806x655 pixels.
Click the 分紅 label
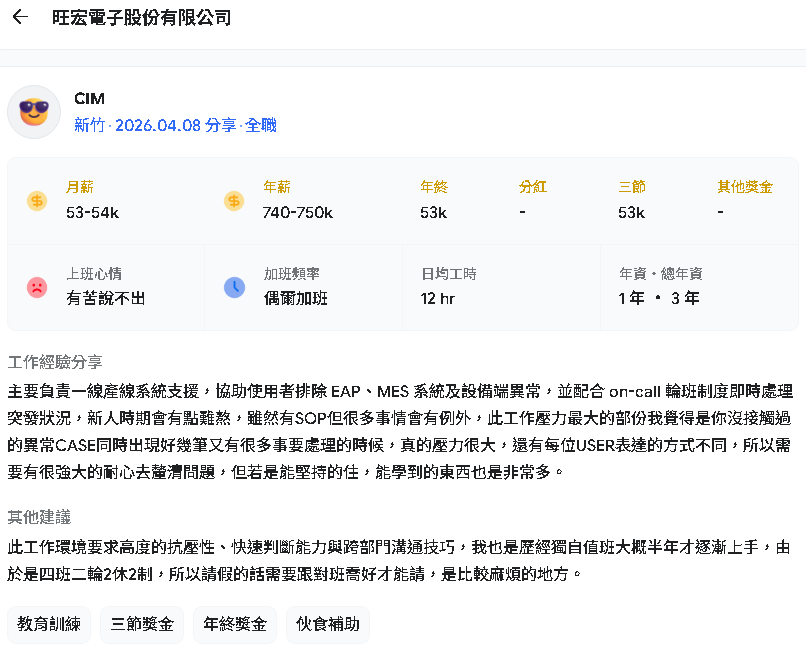(x=533, y=187)
